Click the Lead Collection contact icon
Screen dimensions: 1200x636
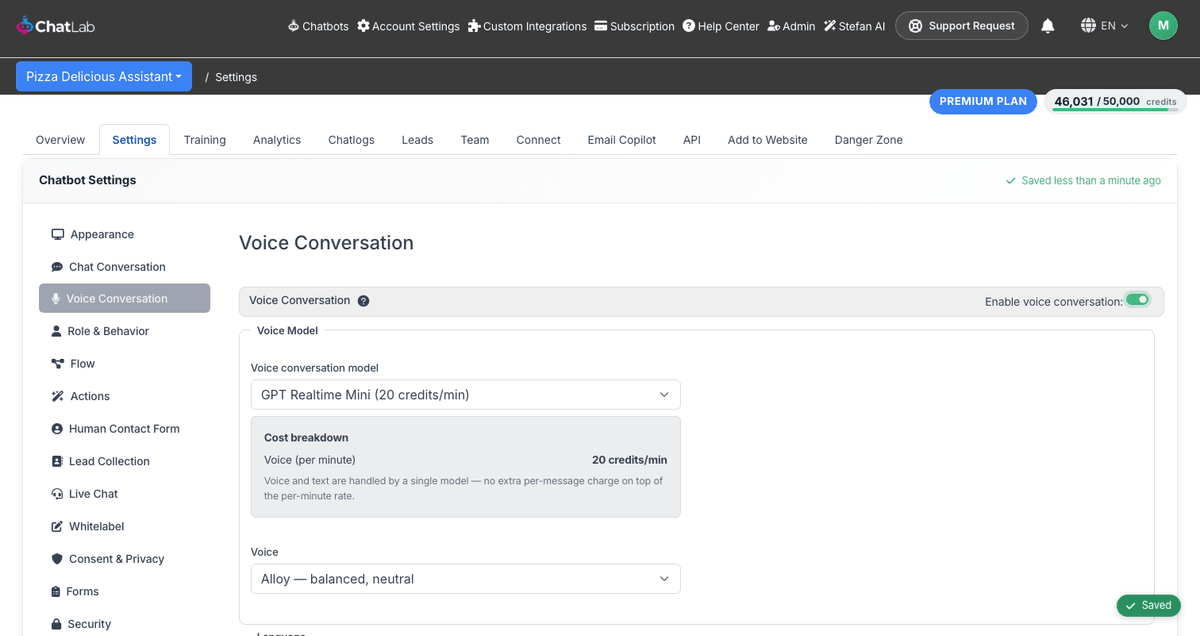[57, 461]
